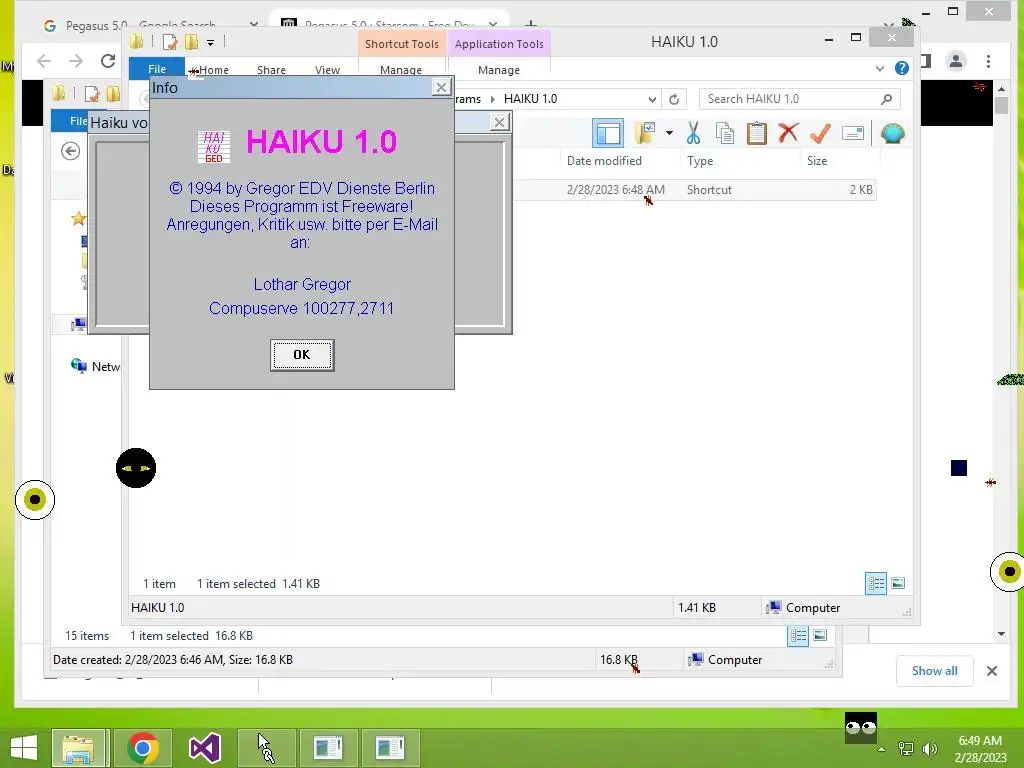This screenshot has width=1024, height=768.
Task: Sort by Date modified column
Action: coord(604,161)
